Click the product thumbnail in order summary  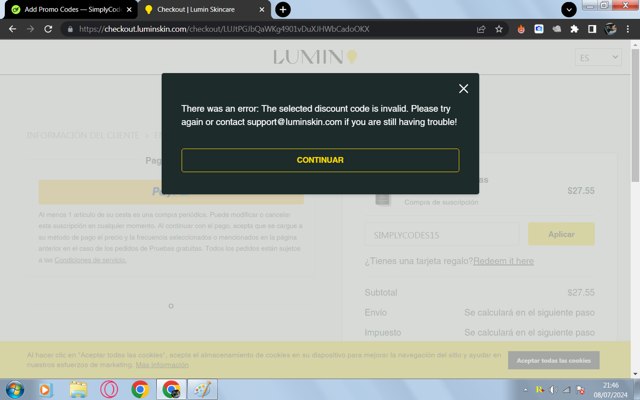(x=382, y=199)
